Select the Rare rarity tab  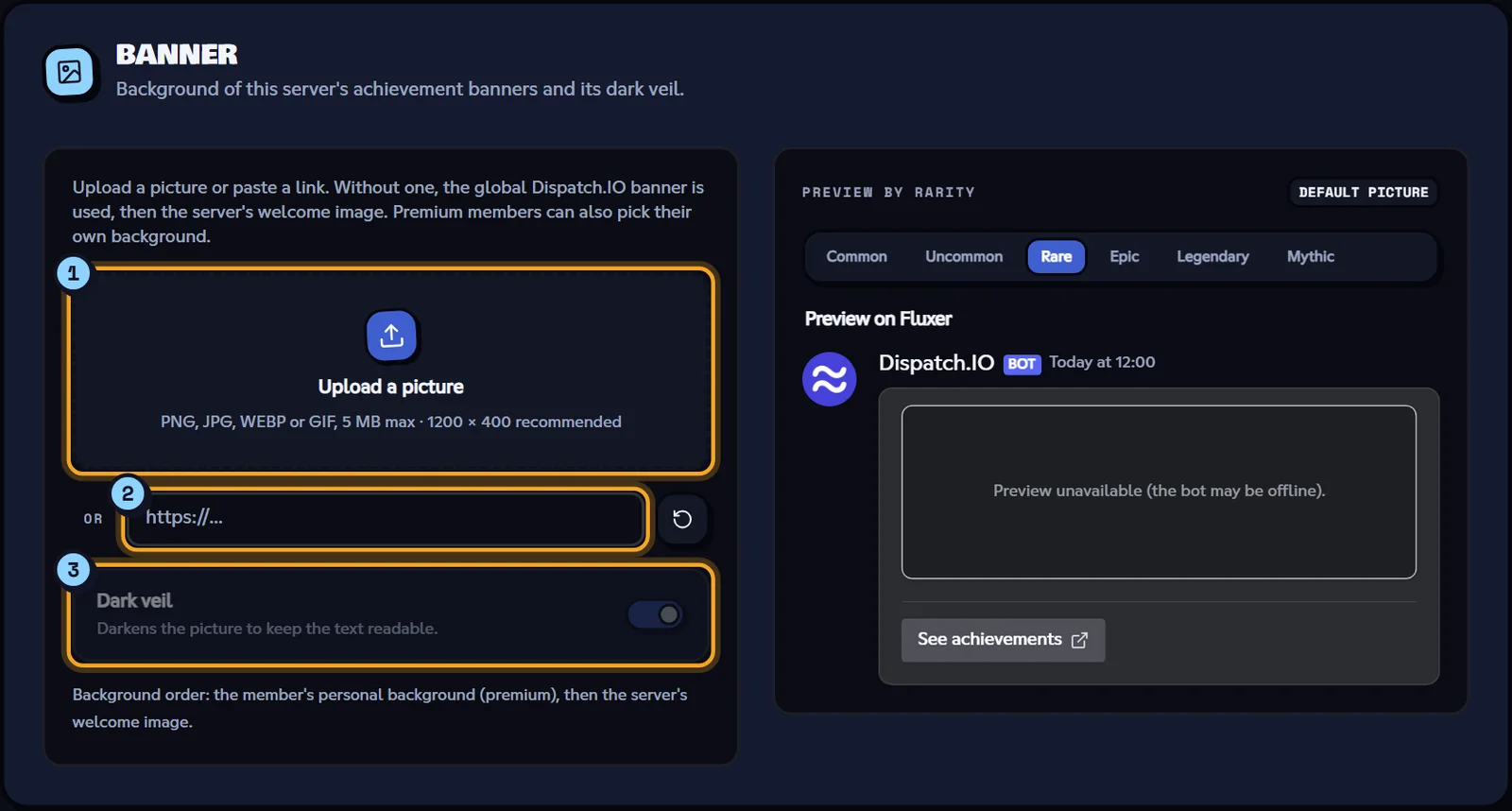click(x=1057, y=257)
